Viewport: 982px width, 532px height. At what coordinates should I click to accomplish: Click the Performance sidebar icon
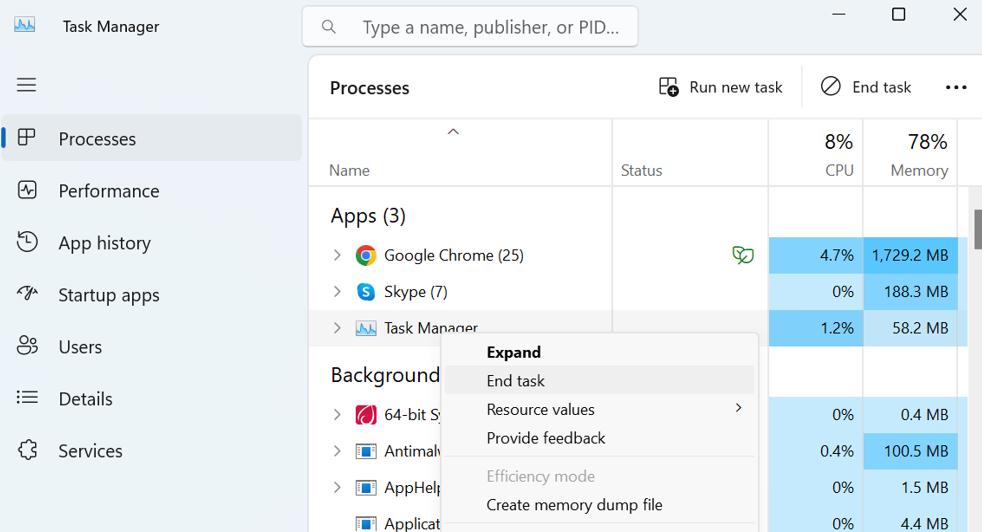click(27, 190)
